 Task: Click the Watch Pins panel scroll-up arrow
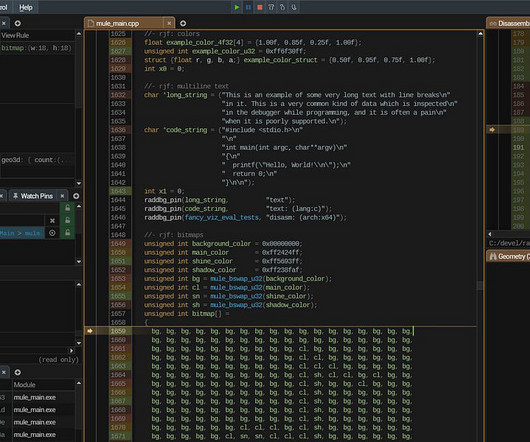click(79, 206)
